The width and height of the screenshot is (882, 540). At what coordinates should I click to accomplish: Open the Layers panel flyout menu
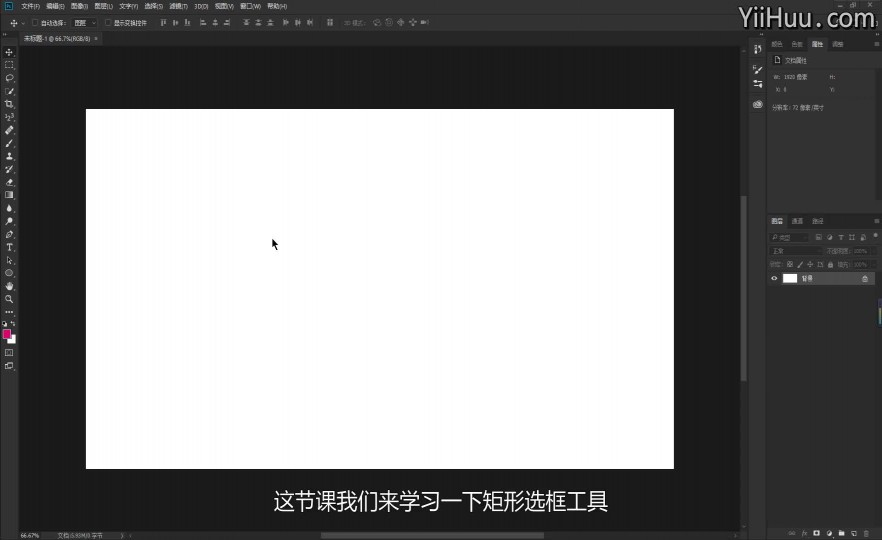pos(876,221)
